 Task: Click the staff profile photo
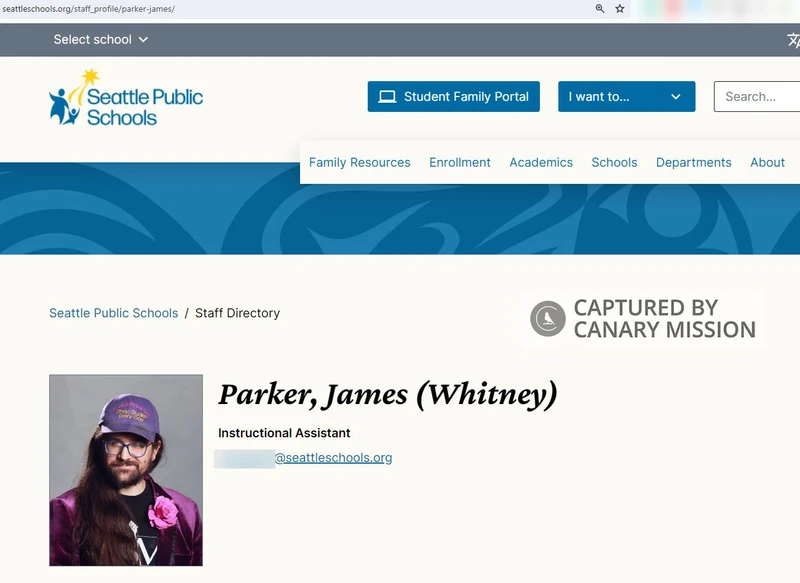pos(126,470)
